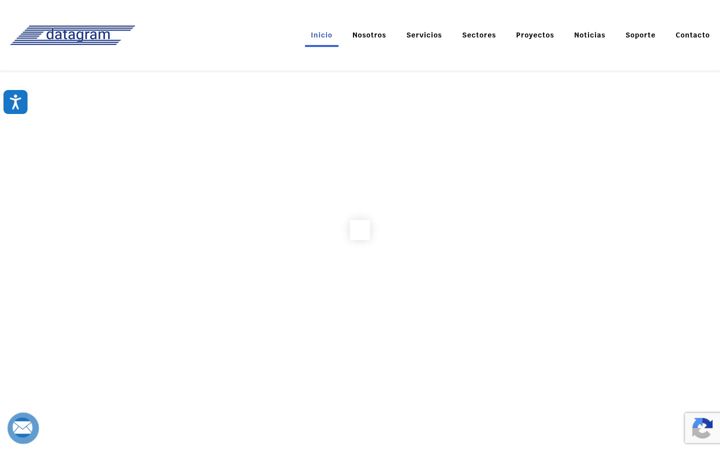Open the Proyectos section
The width and height of the screenshot is (720, 450).
(x=535, y=35)
